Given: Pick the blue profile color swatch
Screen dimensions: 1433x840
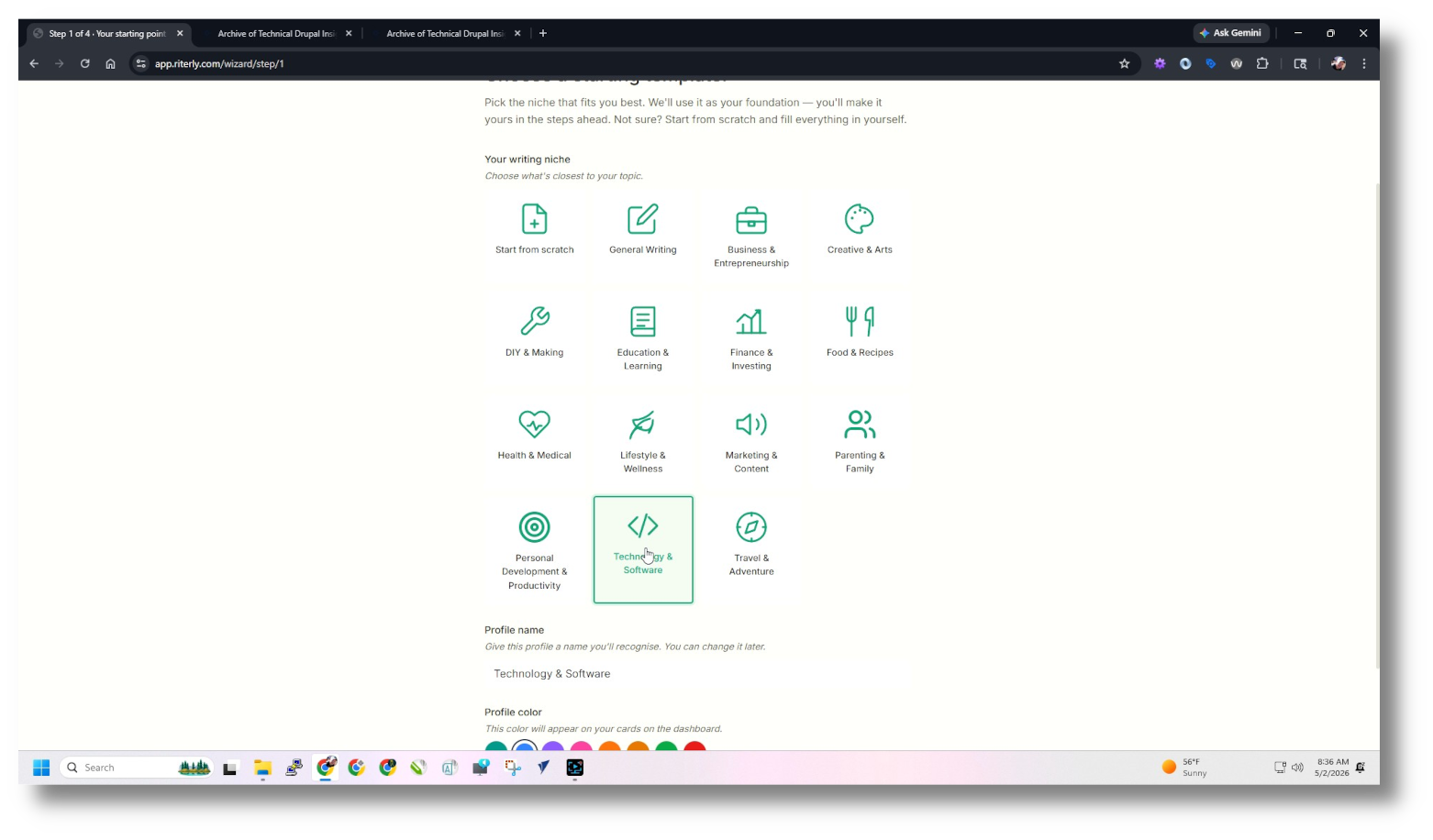Looking at the screenshot, I should [525, 747].
